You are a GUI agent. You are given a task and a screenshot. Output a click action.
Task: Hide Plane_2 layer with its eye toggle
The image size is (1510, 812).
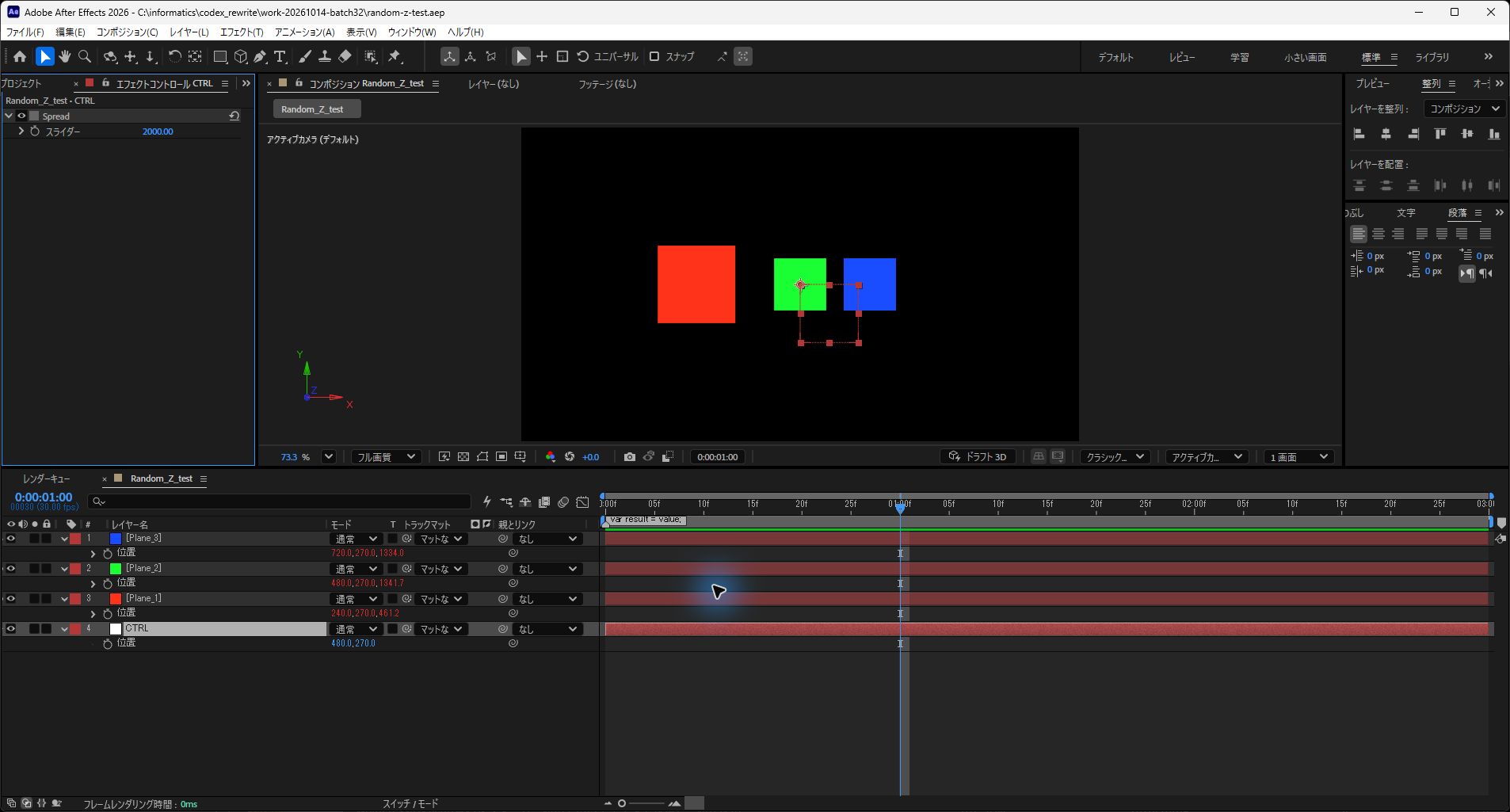11,569
